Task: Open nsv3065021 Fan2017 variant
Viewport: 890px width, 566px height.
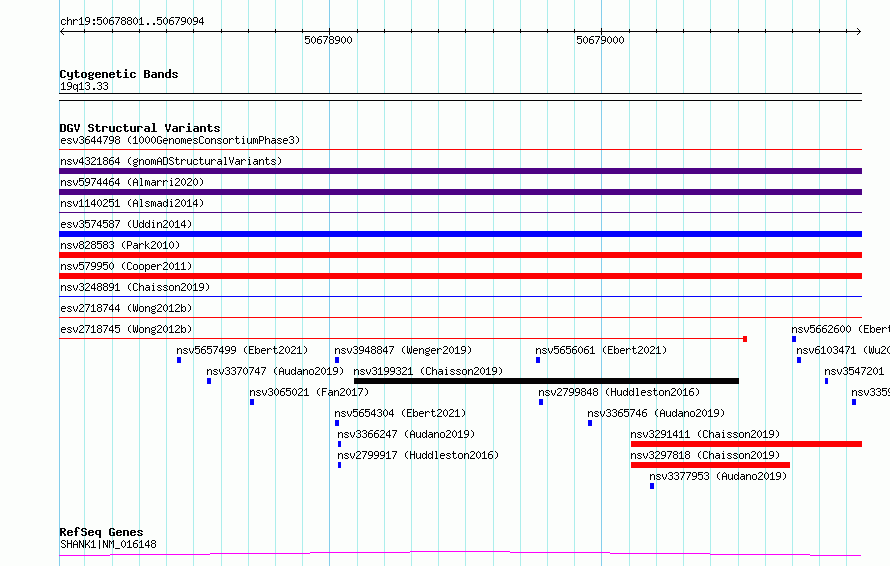Action: pos(309,392)
